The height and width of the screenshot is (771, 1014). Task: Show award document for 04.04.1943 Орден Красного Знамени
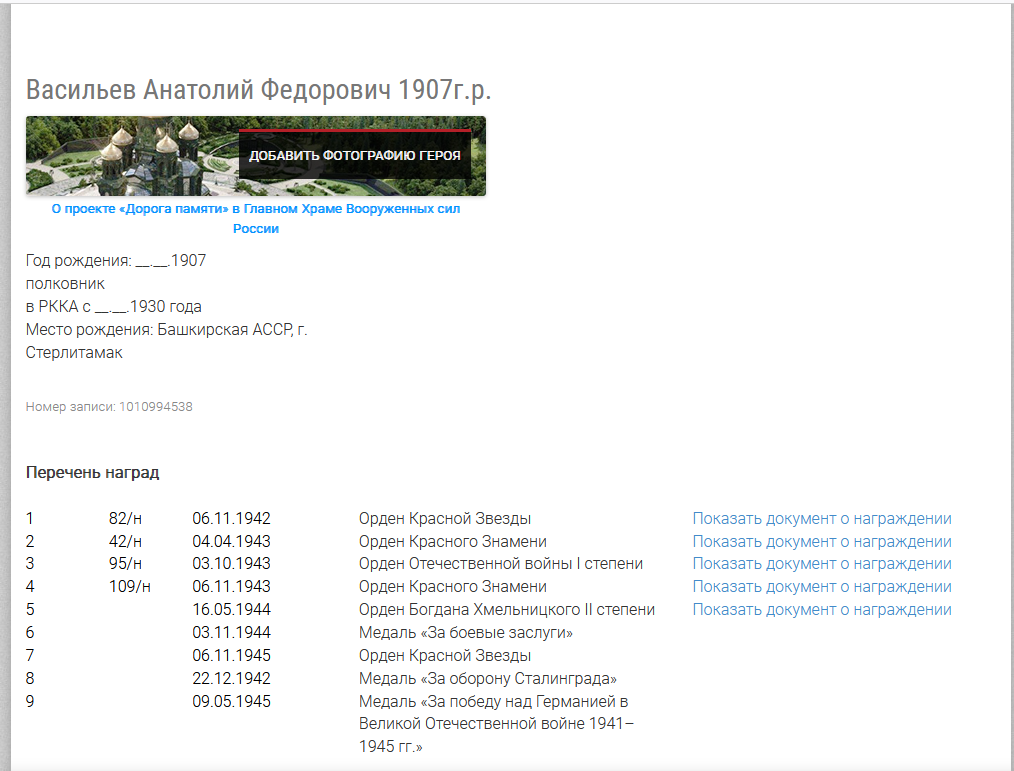[821, 542]
